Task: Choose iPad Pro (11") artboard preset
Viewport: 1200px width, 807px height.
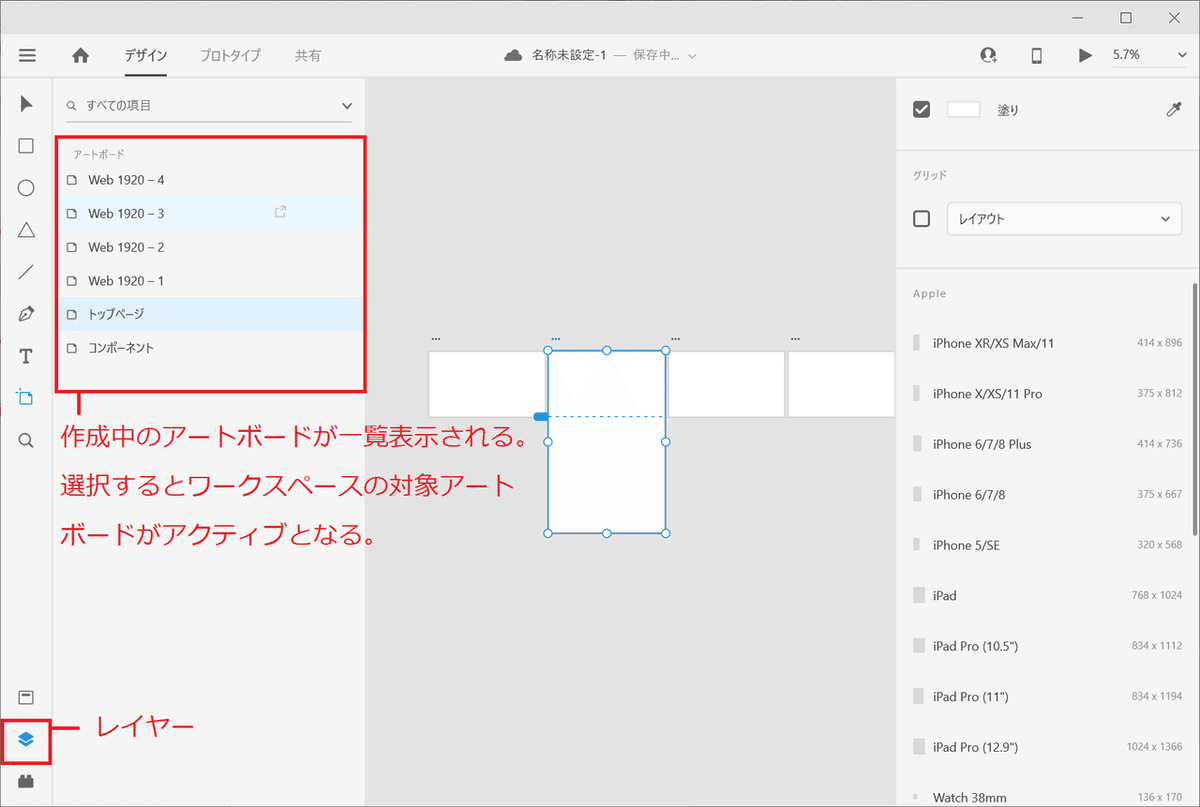Action: click(x=1047, y=696)
